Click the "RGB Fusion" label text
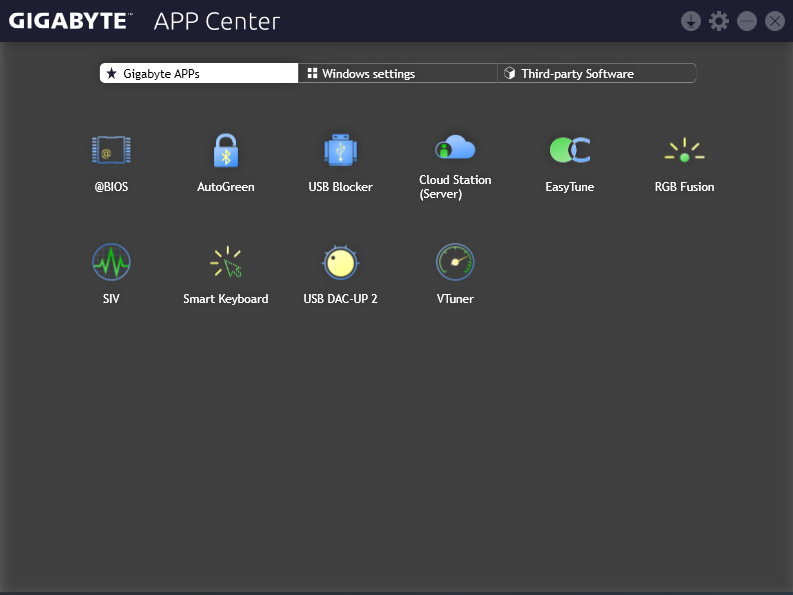Image resolution: width=793 pixels, height=595 pixels. point(684,187)
